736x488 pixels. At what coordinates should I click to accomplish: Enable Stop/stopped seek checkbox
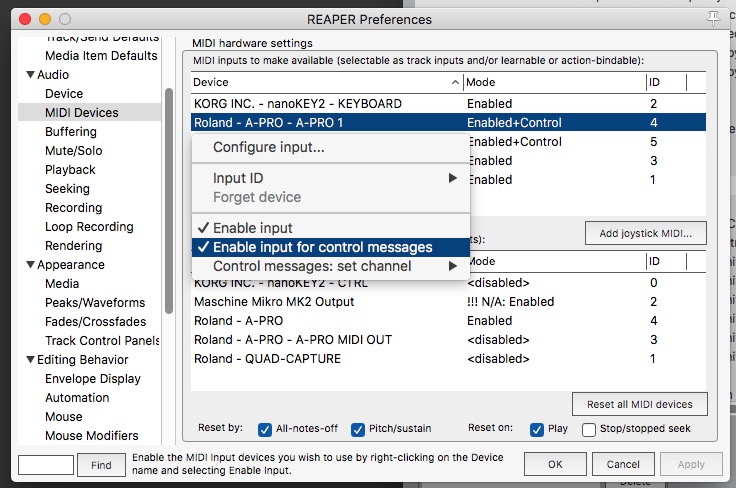590,429
